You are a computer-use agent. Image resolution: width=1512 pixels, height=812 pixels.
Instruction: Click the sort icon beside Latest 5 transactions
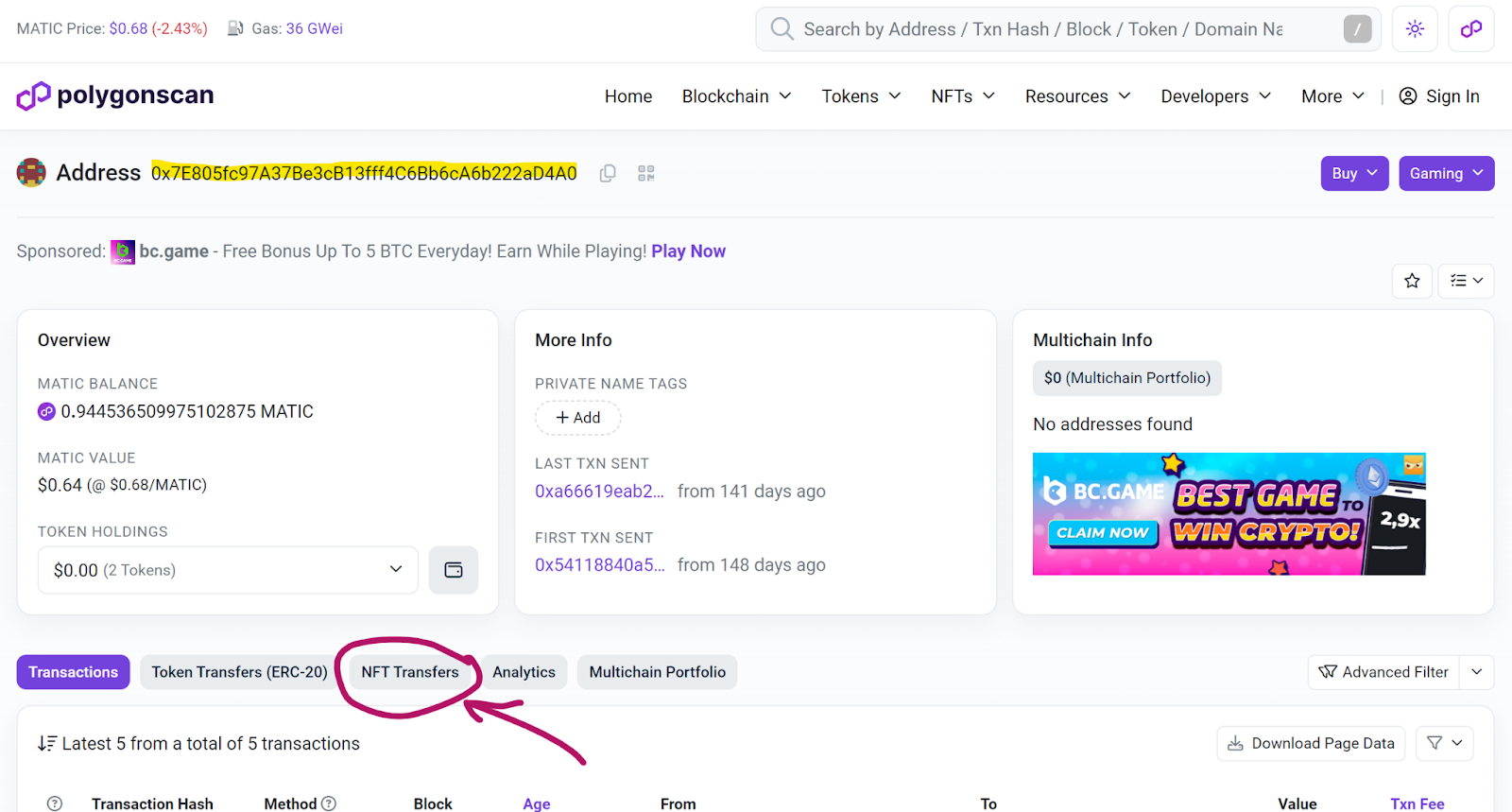coord(47,744)
